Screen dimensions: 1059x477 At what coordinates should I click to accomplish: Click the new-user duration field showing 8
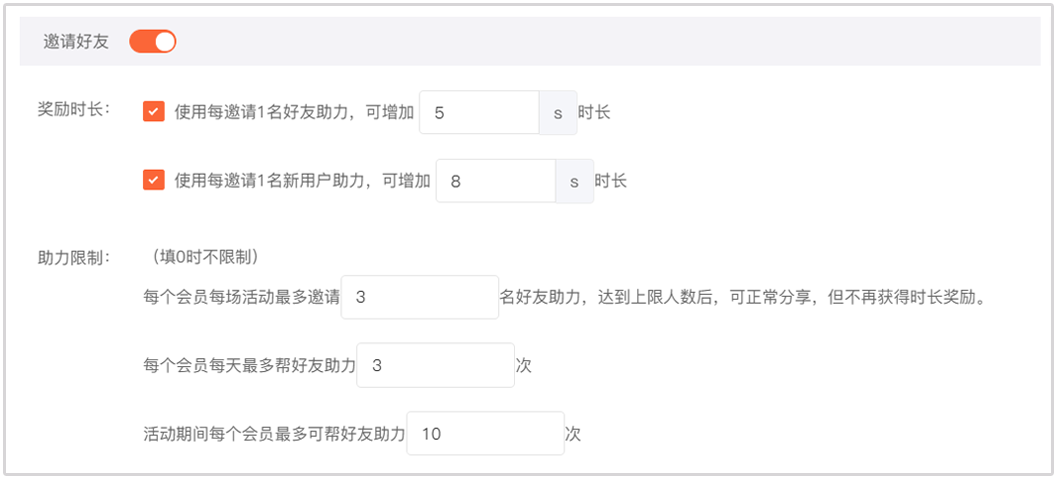pyautogui.click(x=495, y=182)
